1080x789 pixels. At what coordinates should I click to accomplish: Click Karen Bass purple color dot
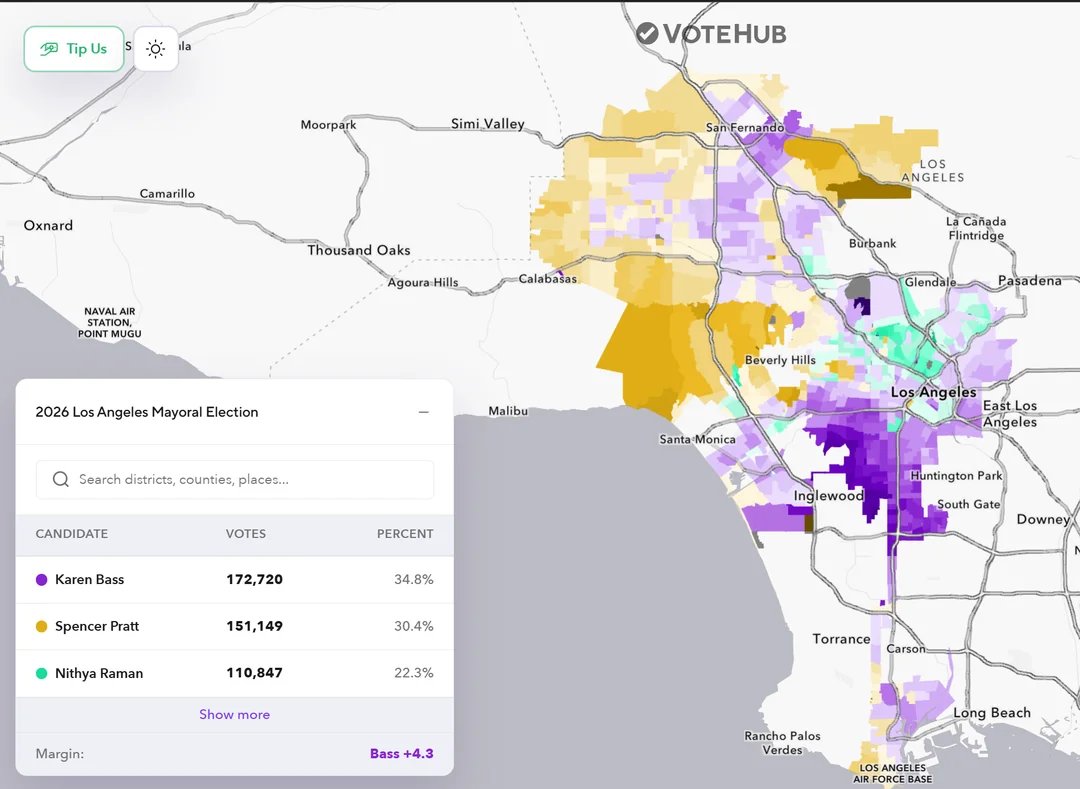click(x=41, y=580)
